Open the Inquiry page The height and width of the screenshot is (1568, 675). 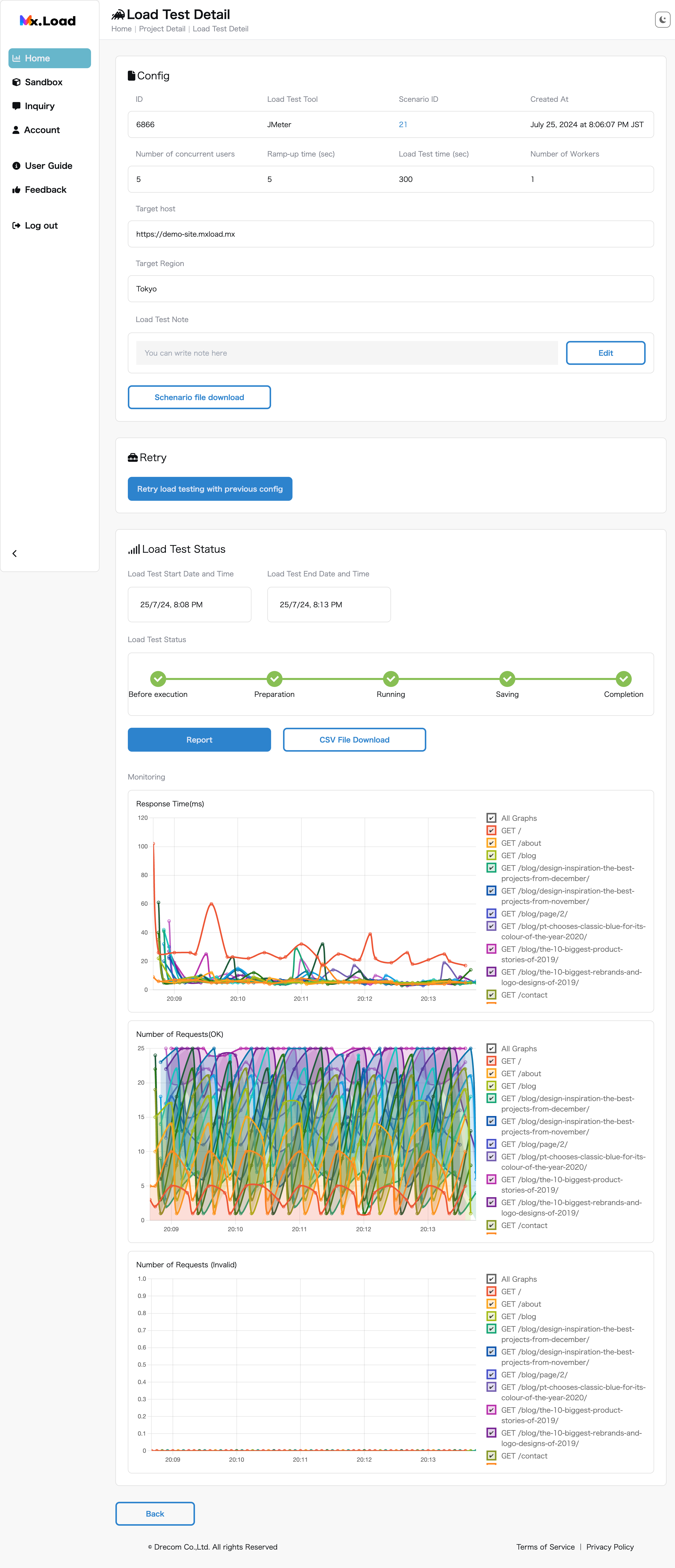[40, 106]
